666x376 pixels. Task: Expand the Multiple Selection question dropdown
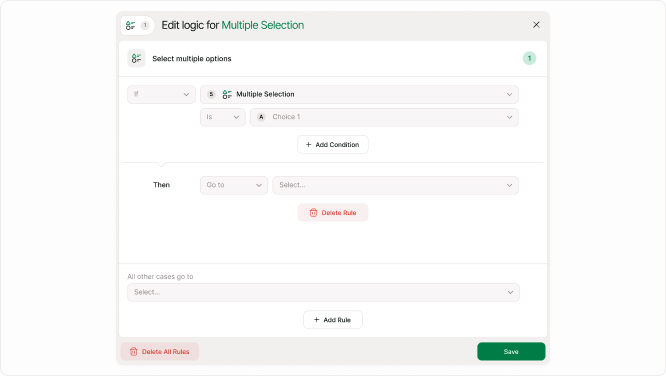(359, 94)
